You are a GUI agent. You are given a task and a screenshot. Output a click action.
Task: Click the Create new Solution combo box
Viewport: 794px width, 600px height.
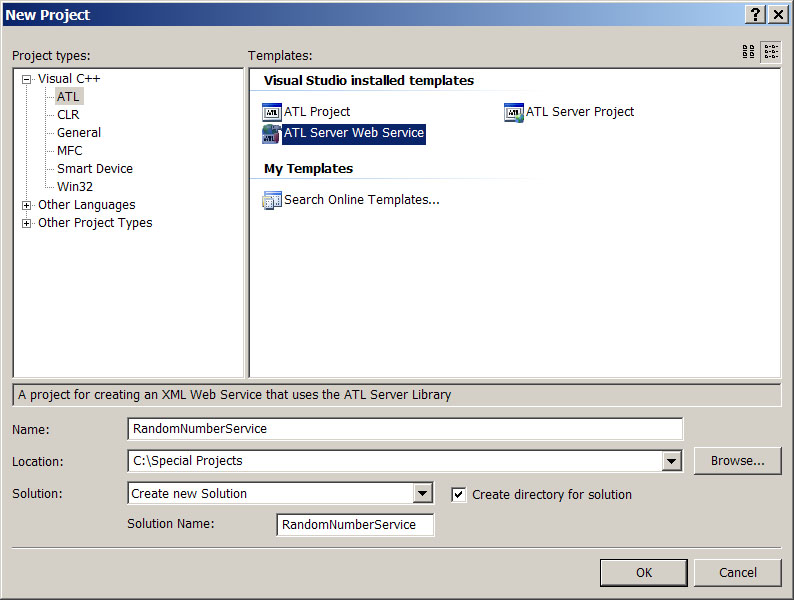pyautogui.click(x=280, y=493)
